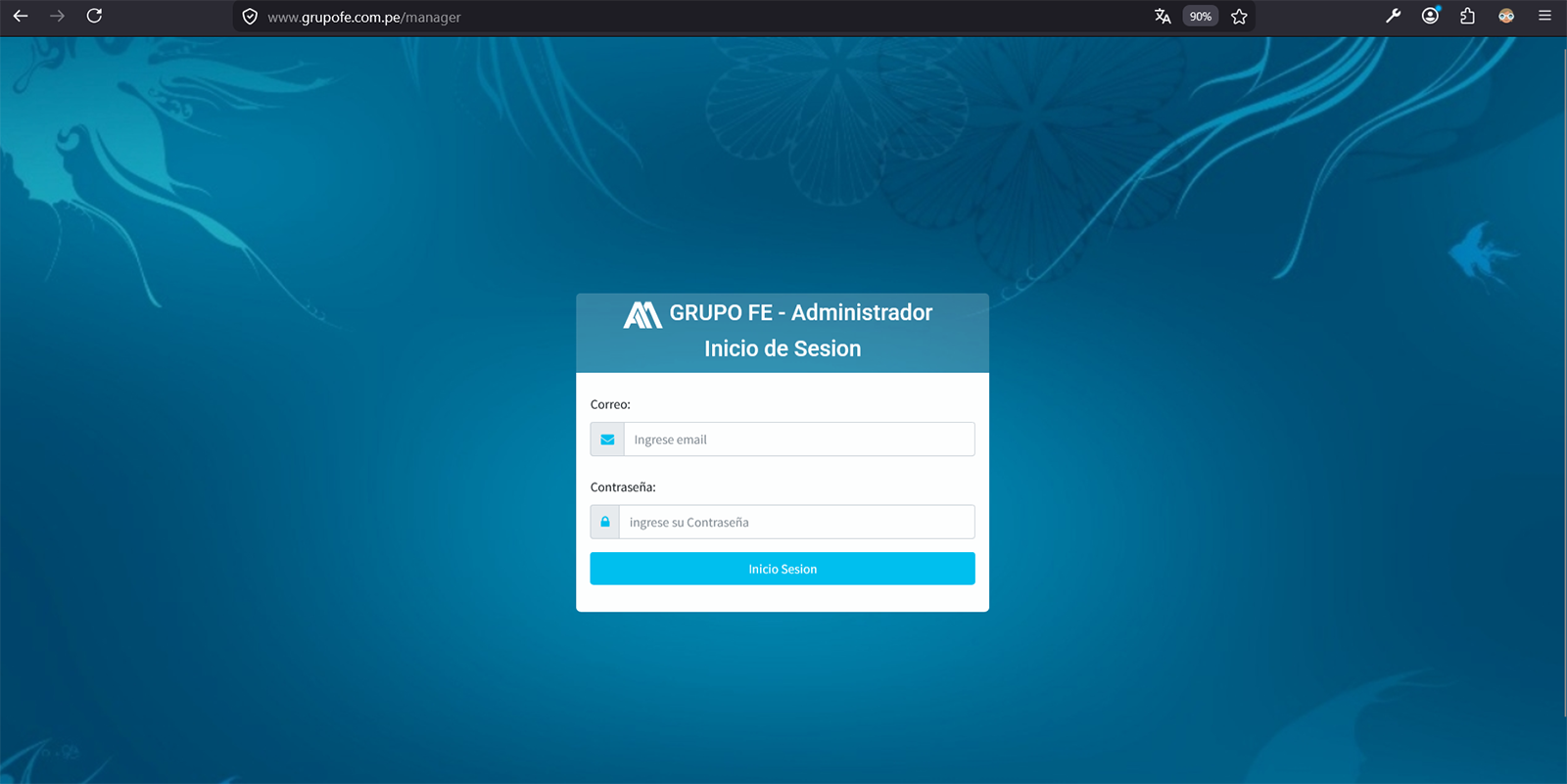Open the browser hamburger menu
Viewport: 1567px width, 784px height.
[1544, 16]
